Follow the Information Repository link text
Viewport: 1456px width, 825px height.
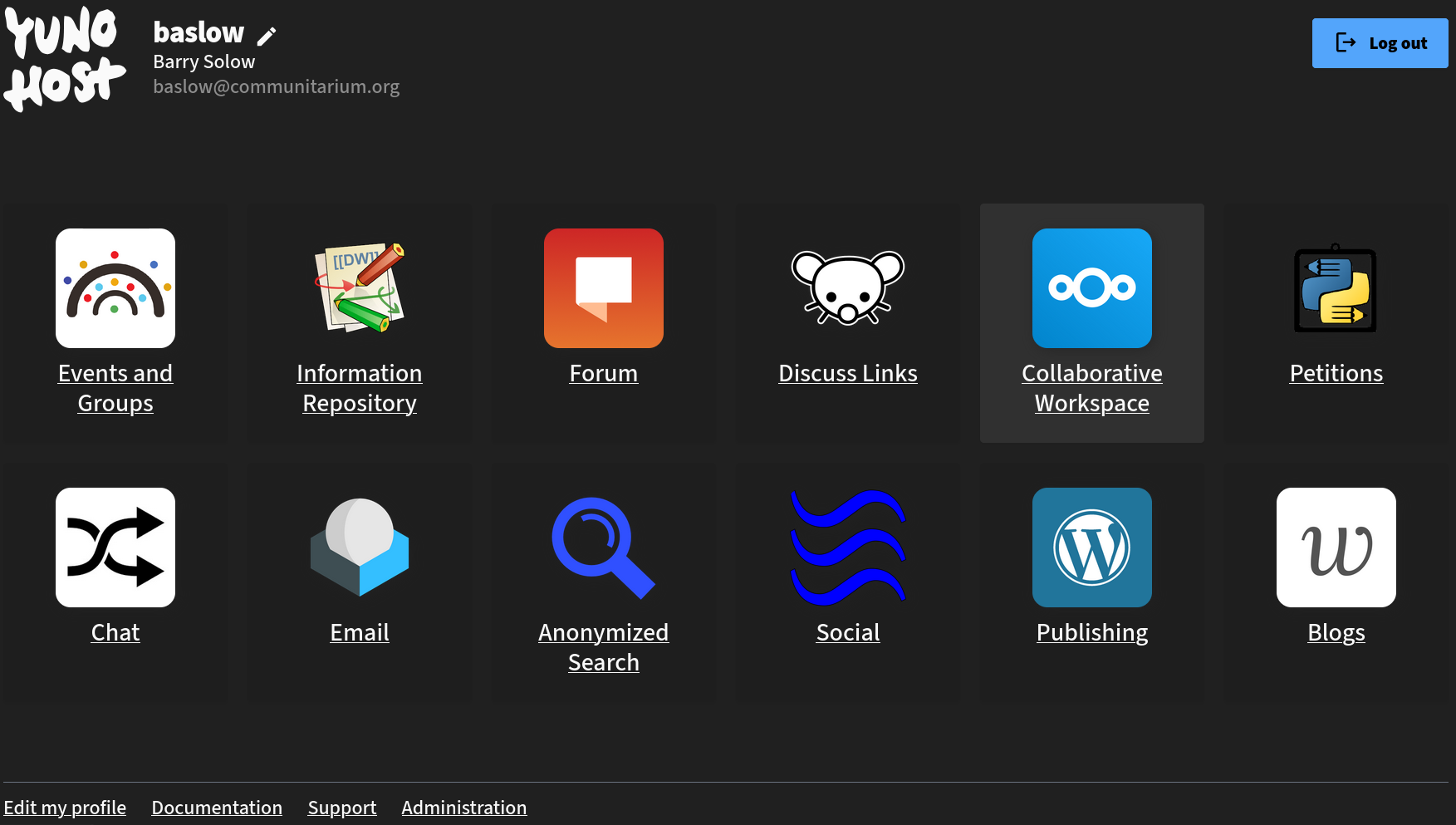(360, 388)
